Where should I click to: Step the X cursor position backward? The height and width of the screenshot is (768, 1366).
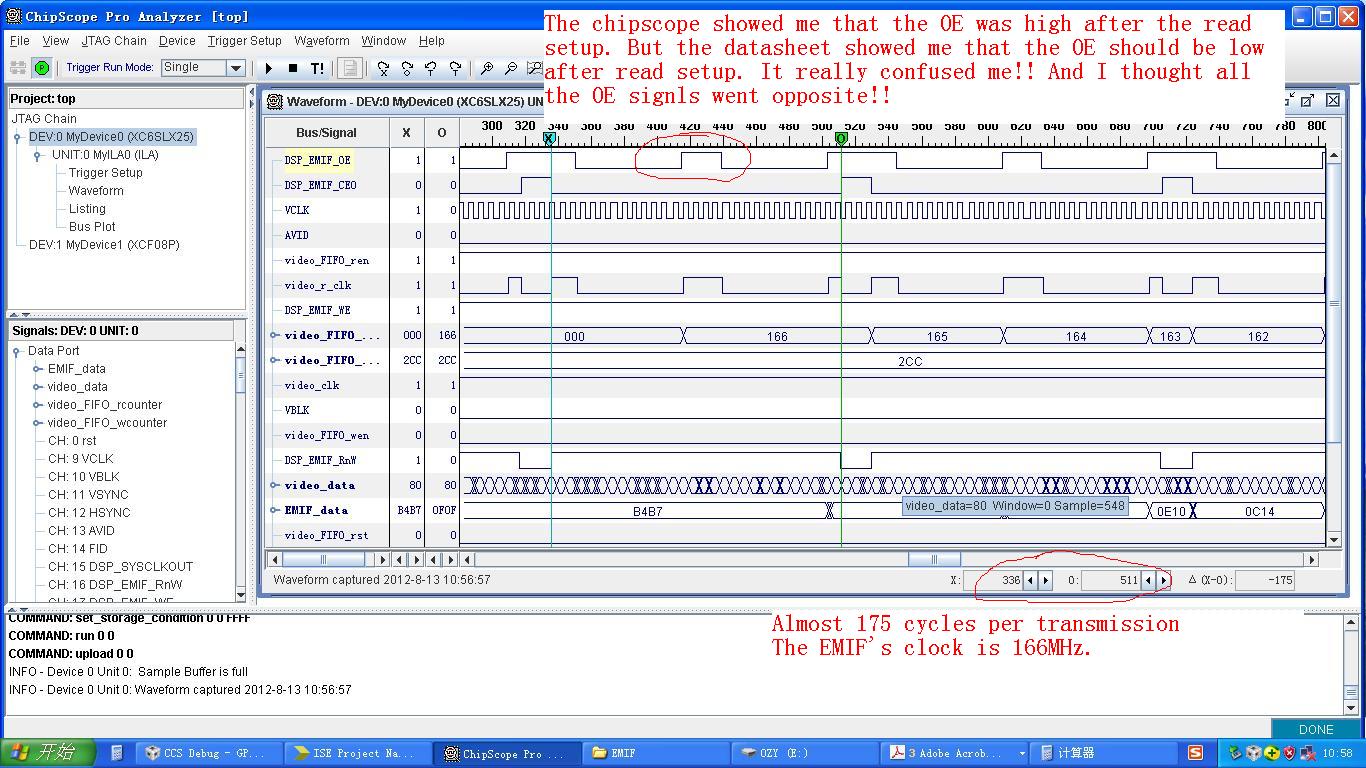click(1030, 580)
